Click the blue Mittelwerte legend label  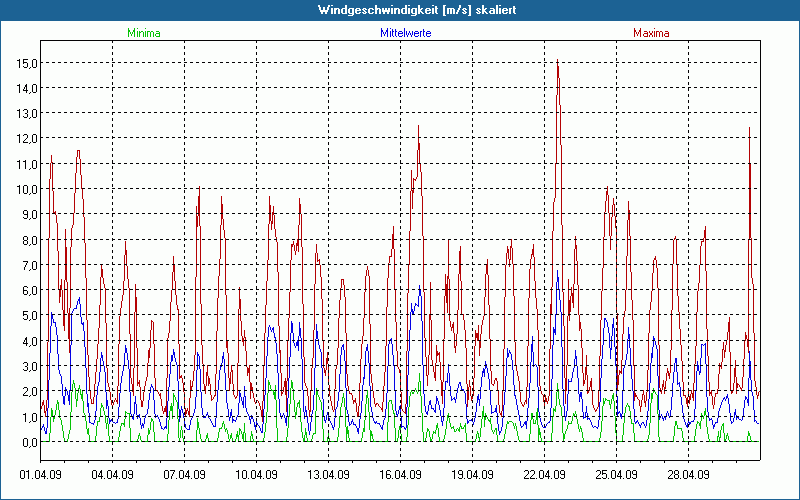(406, 33)
